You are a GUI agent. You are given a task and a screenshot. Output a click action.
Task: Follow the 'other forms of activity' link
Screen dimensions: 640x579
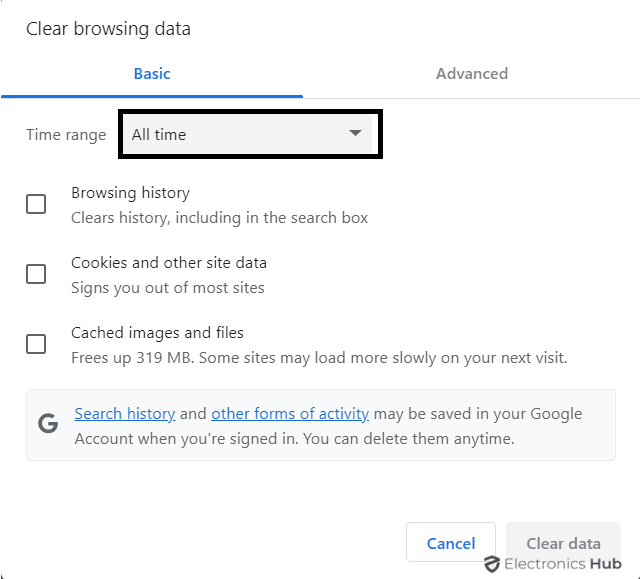pos(290,414)
